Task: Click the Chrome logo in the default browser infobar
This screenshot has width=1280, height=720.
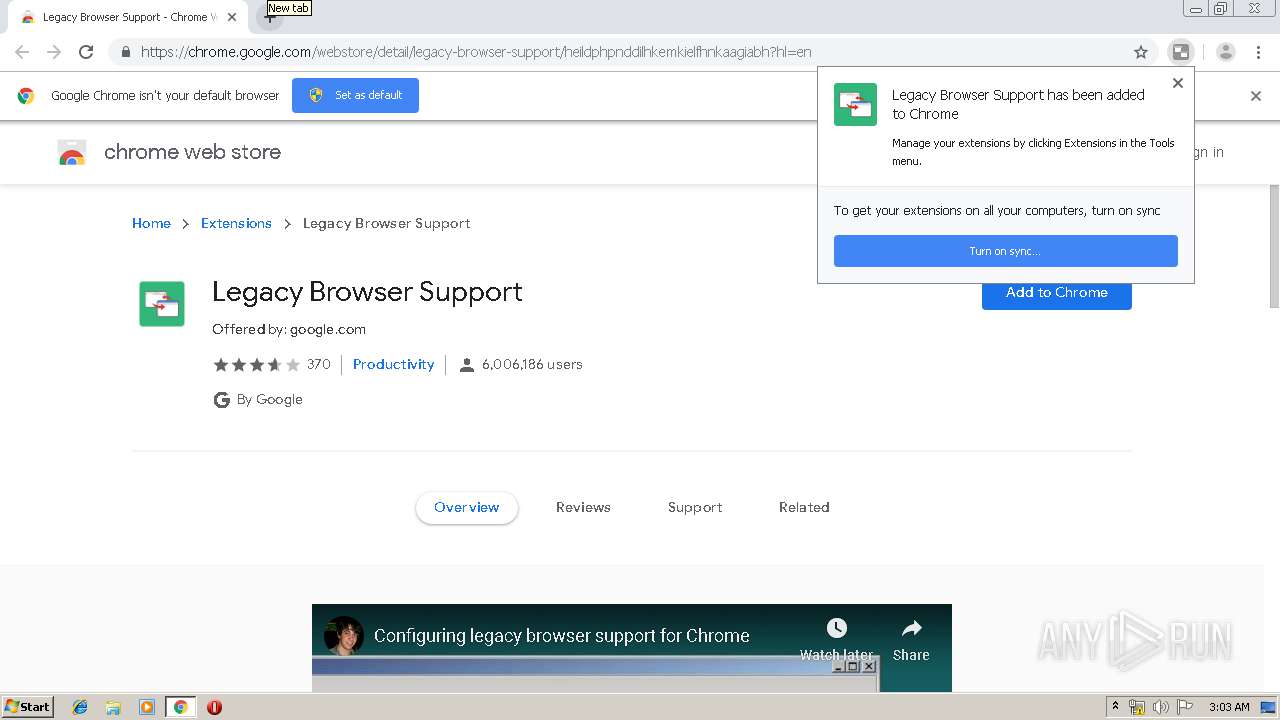Action: point(26,96)
